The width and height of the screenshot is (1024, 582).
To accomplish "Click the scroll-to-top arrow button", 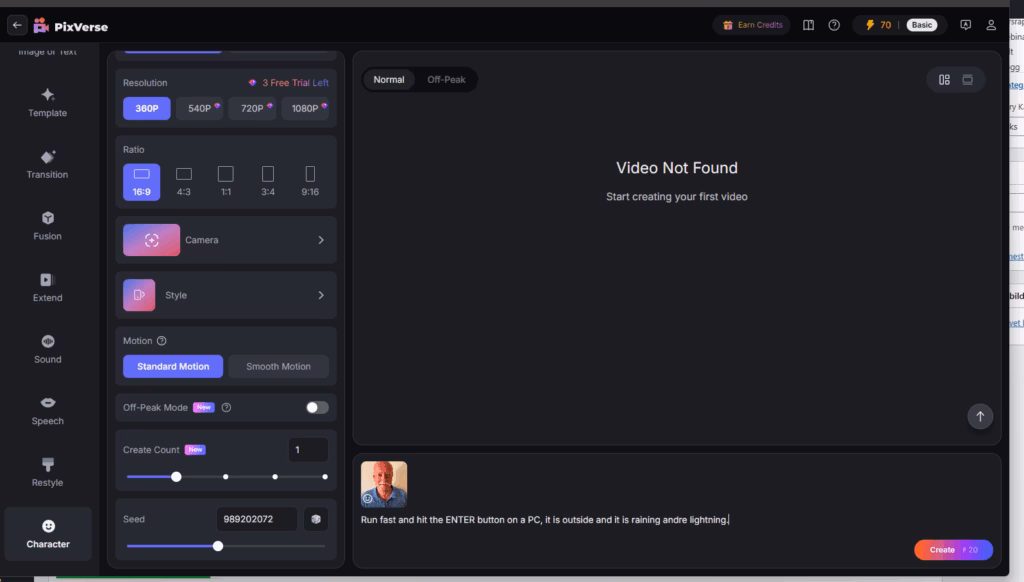I will tap(980, 416).
